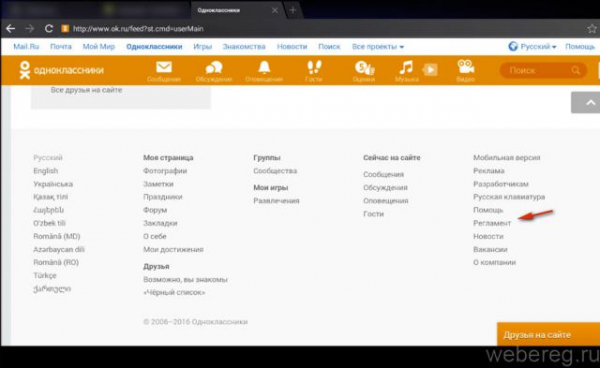600x368 pixels.
Task: Bookmark page with the star icon
Action: pos(592,29)
